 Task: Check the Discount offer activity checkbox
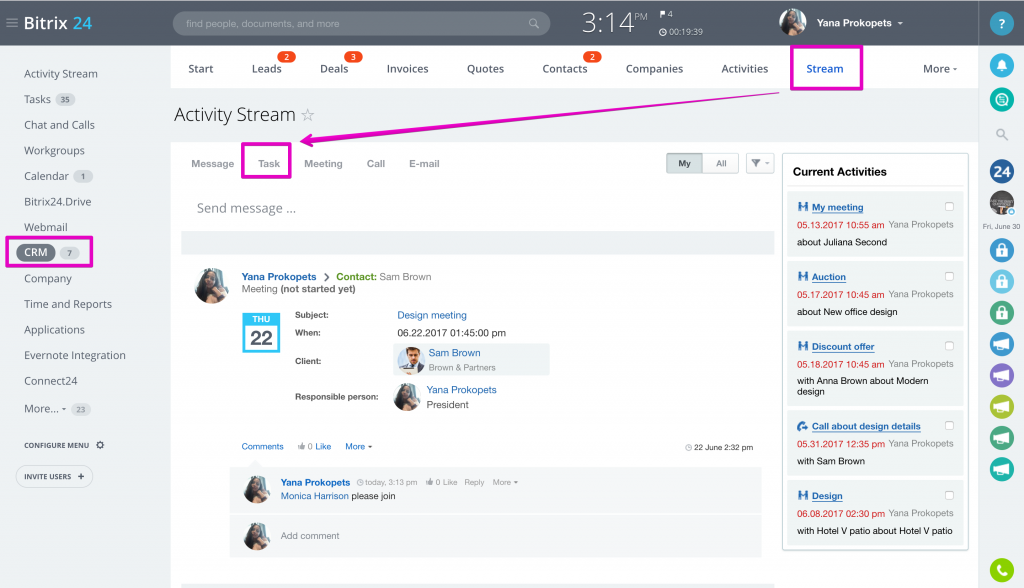949,346
